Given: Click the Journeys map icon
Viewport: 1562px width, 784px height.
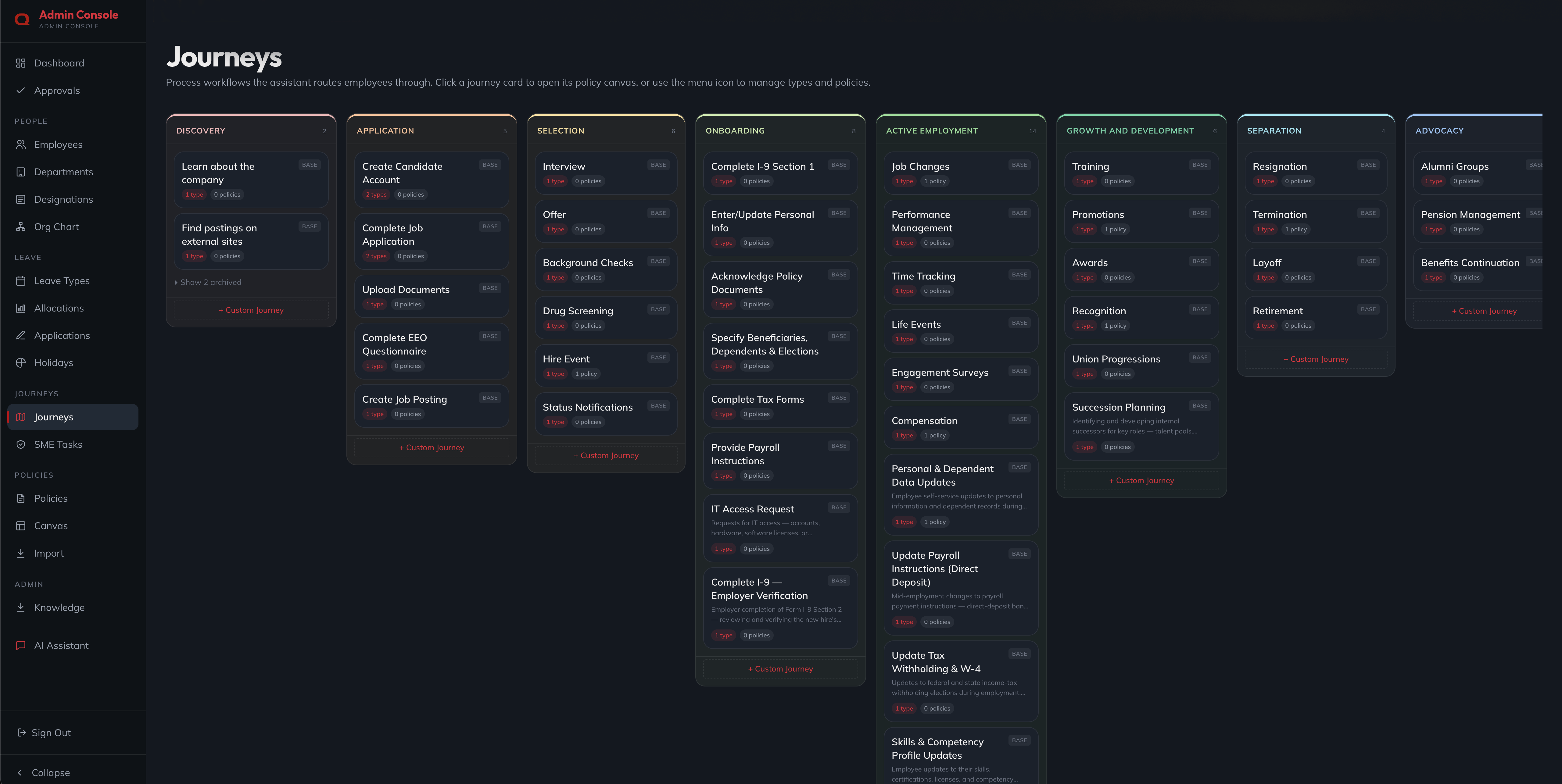Looking at the screenshot, I should tap(21, 417).
